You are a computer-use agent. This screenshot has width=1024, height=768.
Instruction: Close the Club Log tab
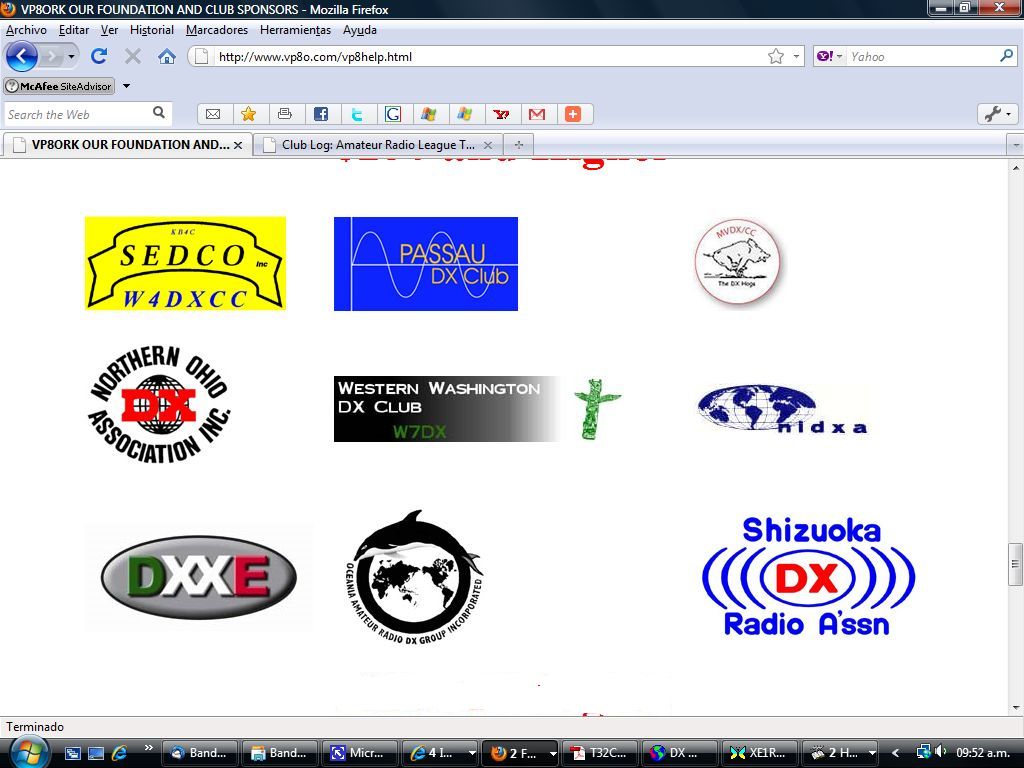[x=488, y=145]
